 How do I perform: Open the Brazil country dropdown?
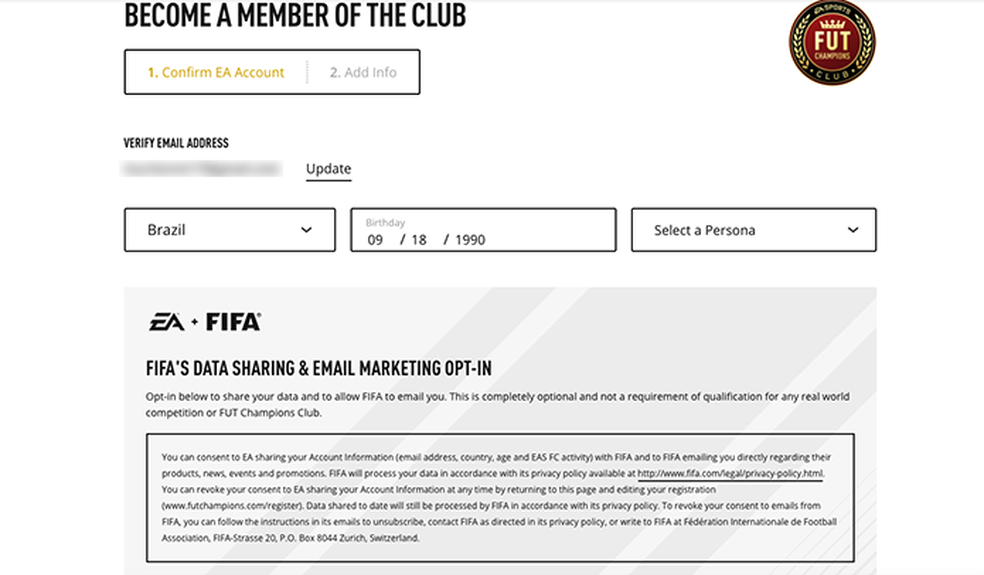coord(229,230)
